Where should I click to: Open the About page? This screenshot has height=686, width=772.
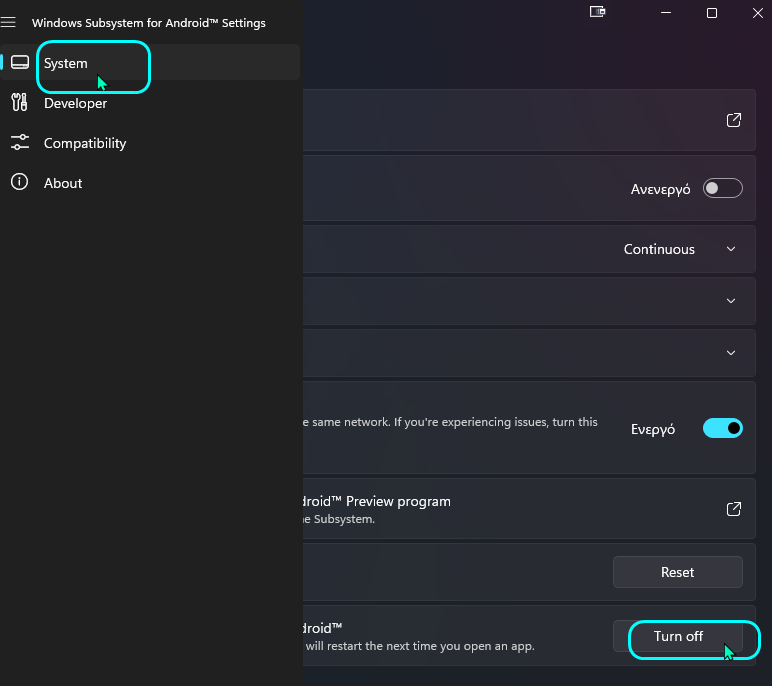pos(150,183)
